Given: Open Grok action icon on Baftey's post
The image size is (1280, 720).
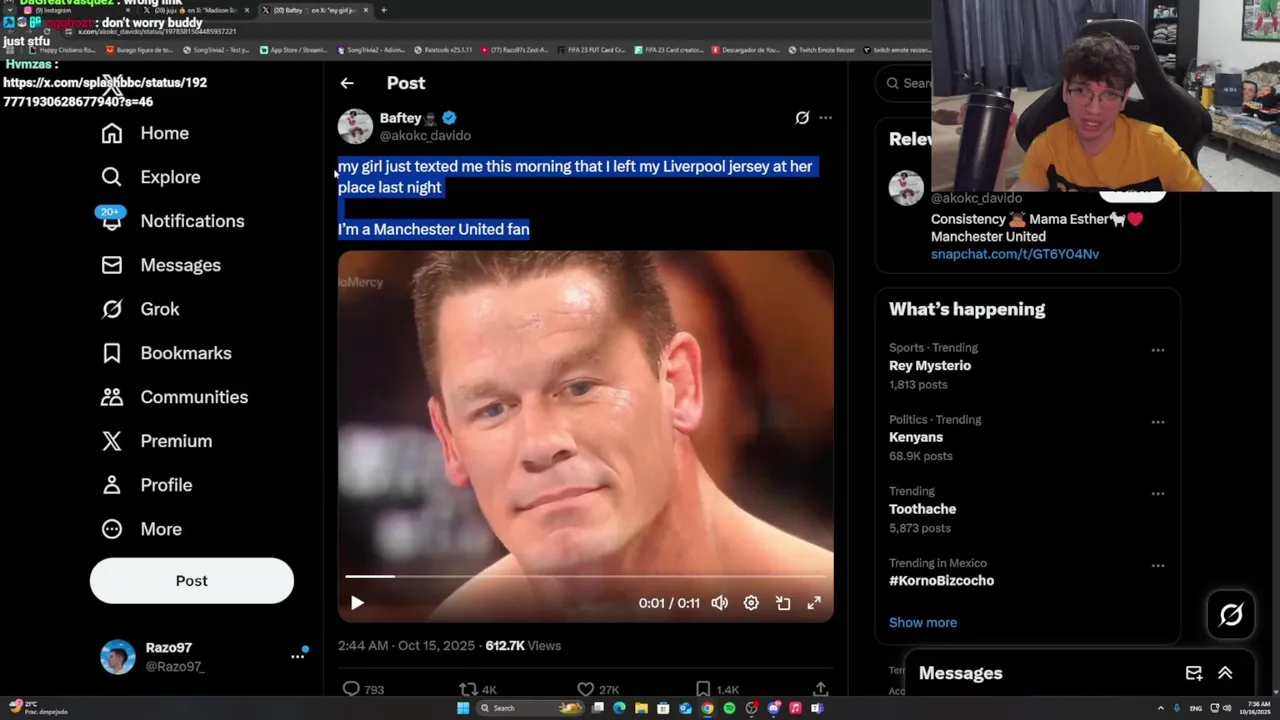Looking at the screenshot, I should [x=802, y=118].
